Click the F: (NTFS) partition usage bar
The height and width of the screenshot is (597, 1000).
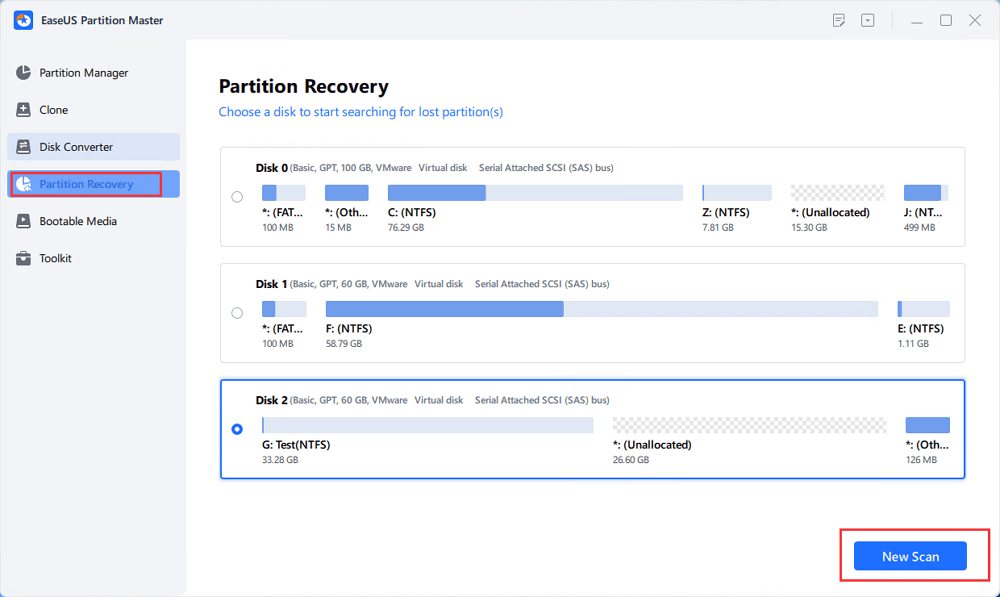click(x=601, y=309)
